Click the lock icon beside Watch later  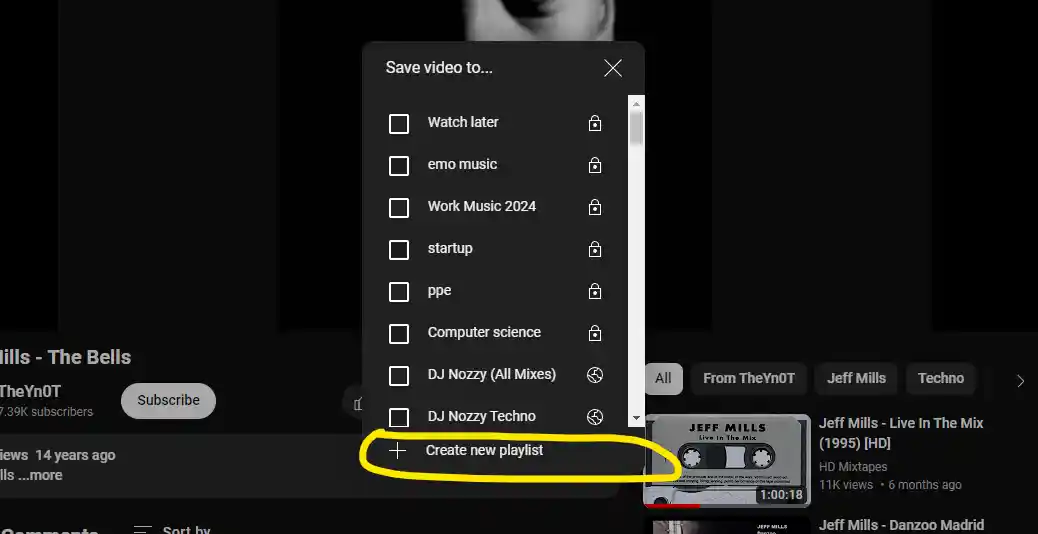pos(595,123)
